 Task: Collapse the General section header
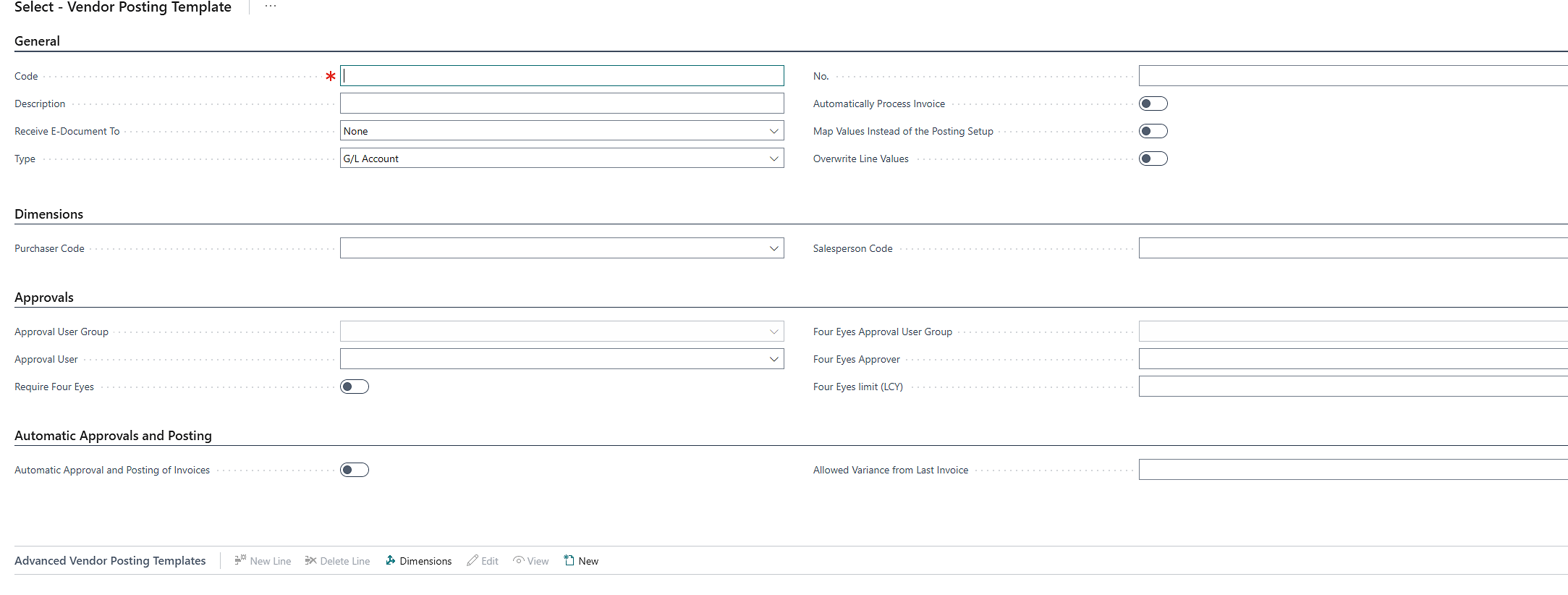tap(38, 41)
